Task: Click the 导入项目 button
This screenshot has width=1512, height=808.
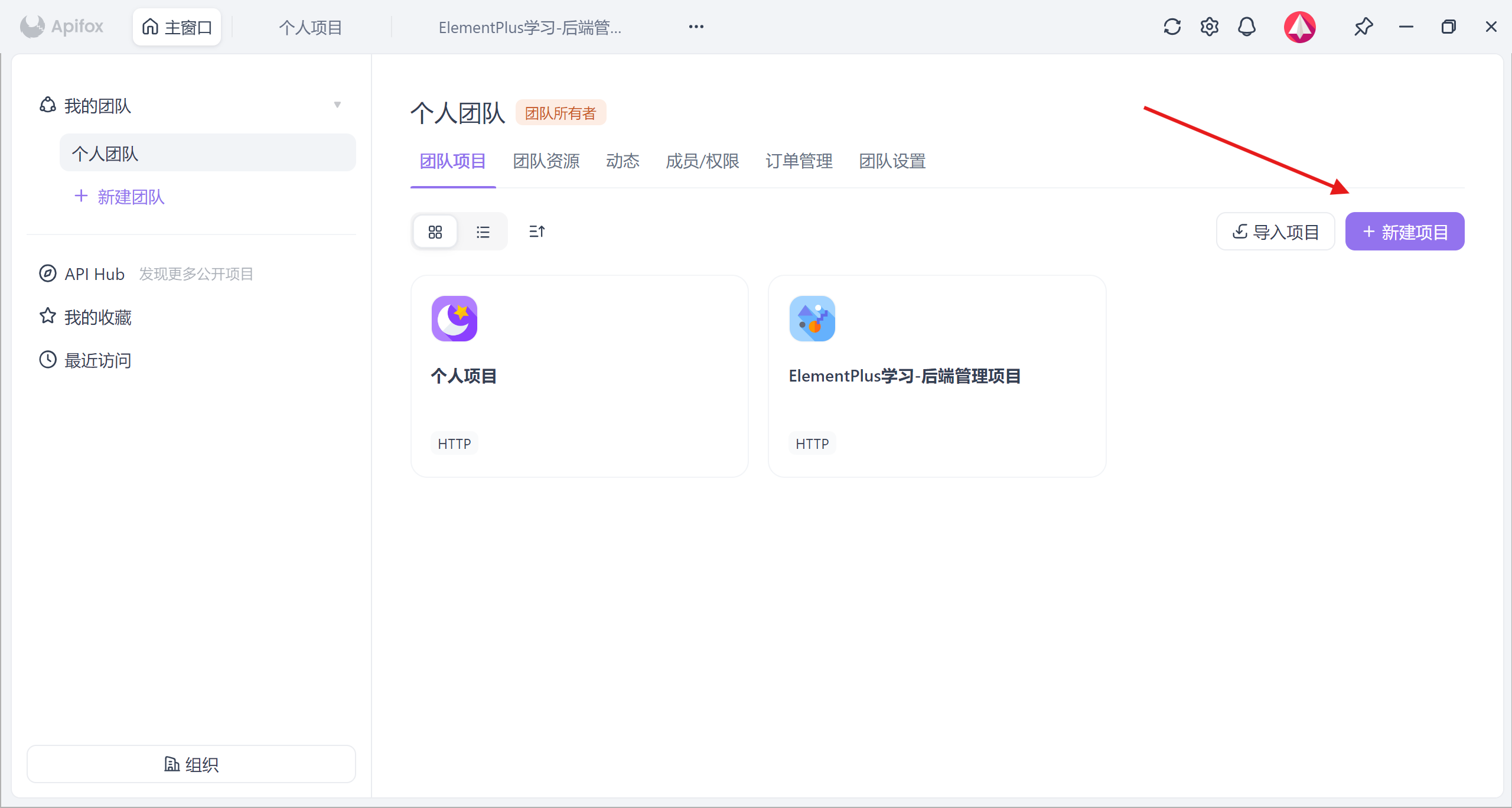Action: point(1275,232)
